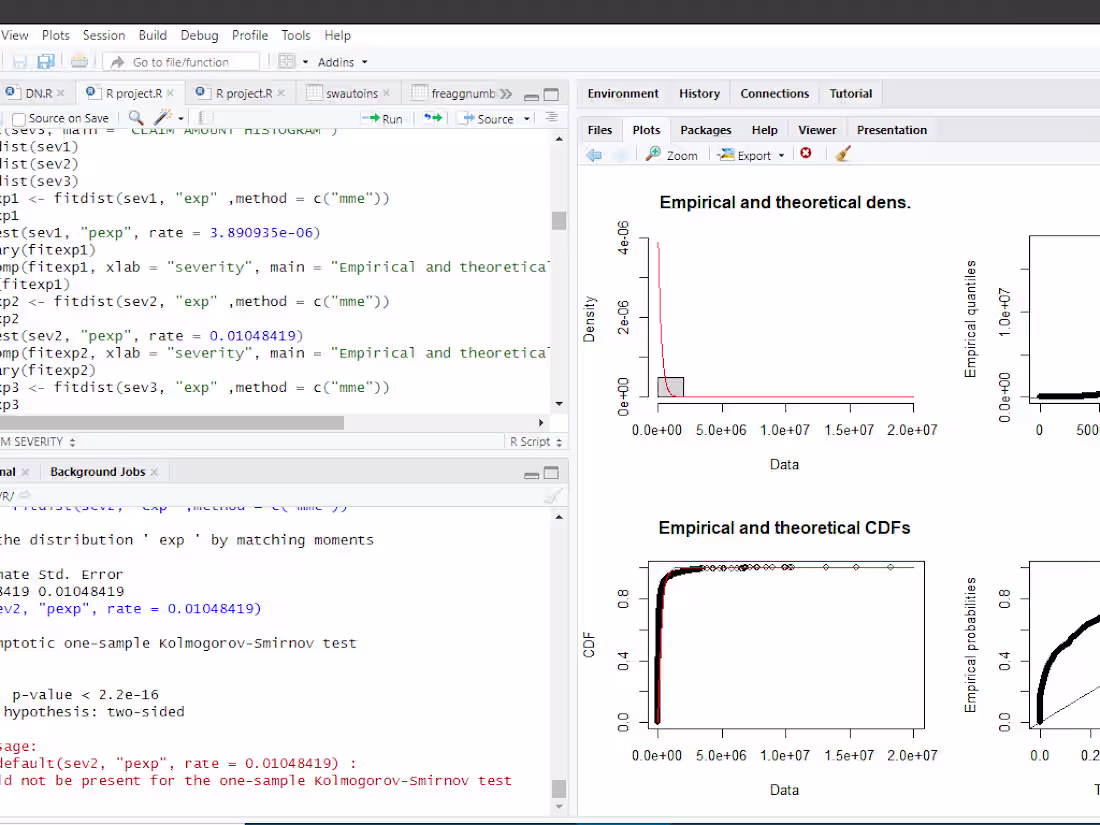Click the document outline icon in editor
Image resolution: width=1100 pixels, height=825 pixels.
click(x=551, y=118)
